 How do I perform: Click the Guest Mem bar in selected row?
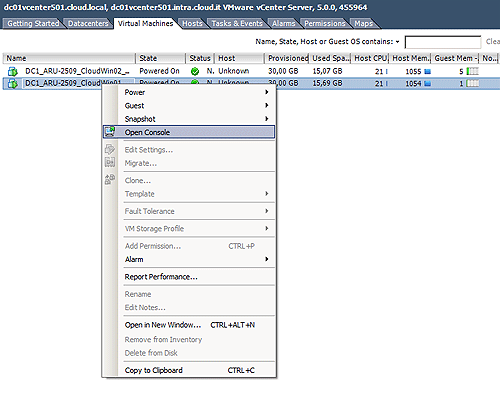(473, 84)
